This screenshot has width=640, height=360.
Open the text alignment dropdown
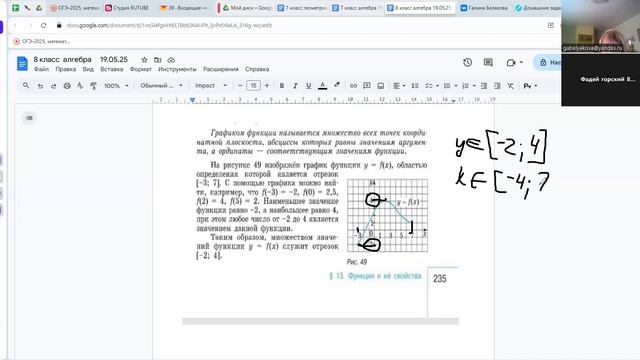pyautogui.click(x=399, y=86)
